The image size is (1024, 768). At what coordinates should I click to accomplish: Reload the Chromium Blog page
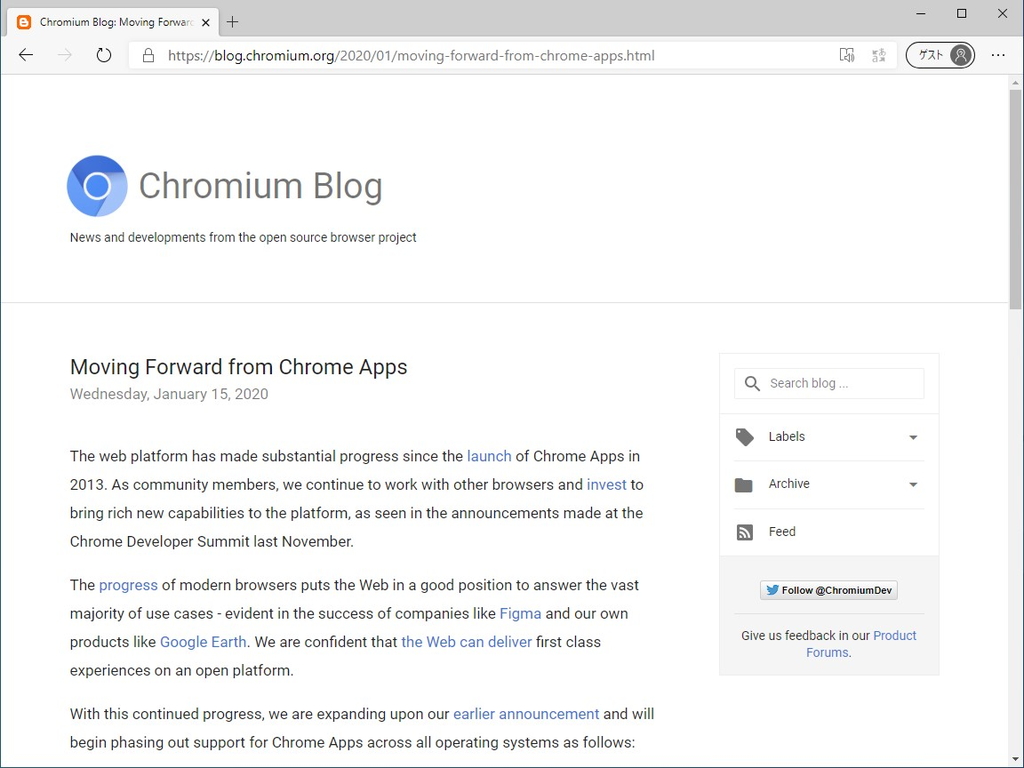[104, 55]
